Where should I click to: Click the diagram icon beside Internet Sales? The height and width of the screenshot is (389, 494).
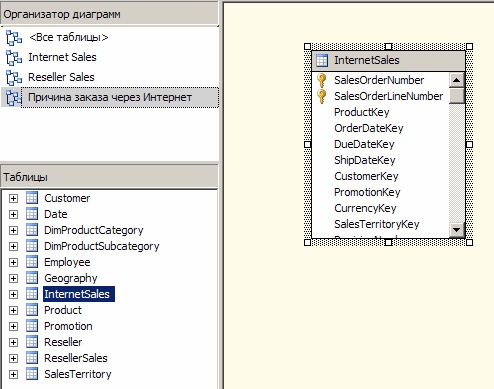click(x=14, y=58)
